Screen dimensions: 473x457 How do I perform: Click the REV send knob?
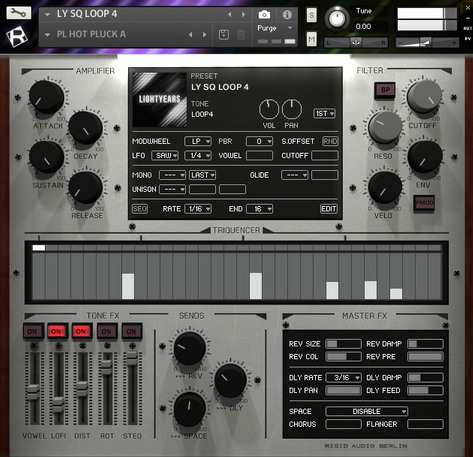(x=189, y=348)
